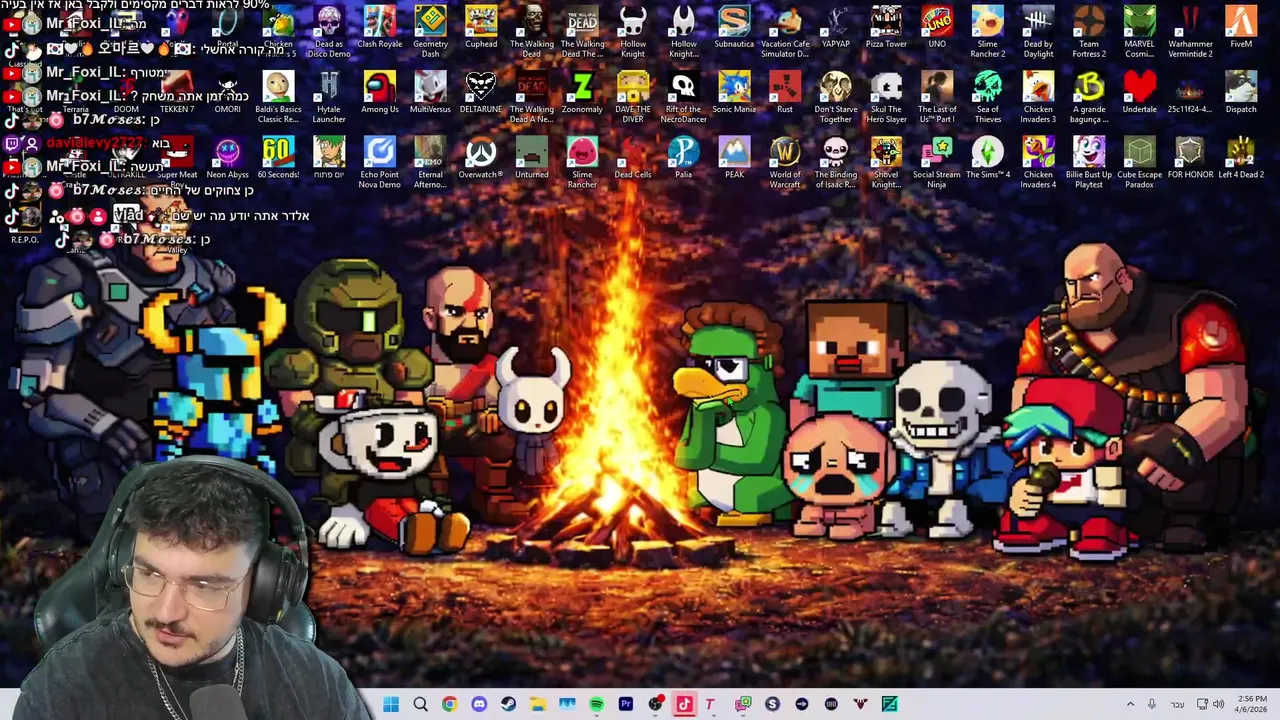Open Billie Bust Up Playtest icon
The height and width of the screenshot is (720, 1280).
point(1089,162)
